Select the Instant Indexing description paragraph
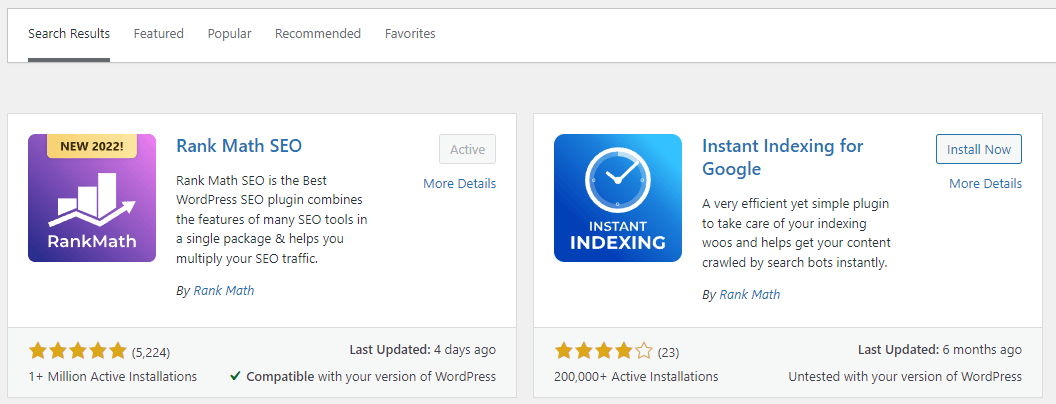Image resolution: width=1056 pixels, height=404 pixels. coord(797,233)
